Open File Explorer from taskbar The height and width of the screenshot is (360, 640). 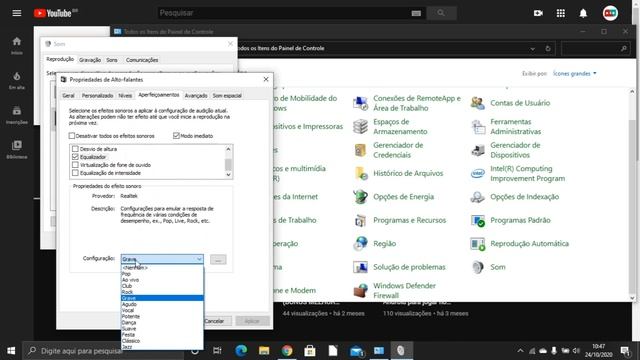264,351
